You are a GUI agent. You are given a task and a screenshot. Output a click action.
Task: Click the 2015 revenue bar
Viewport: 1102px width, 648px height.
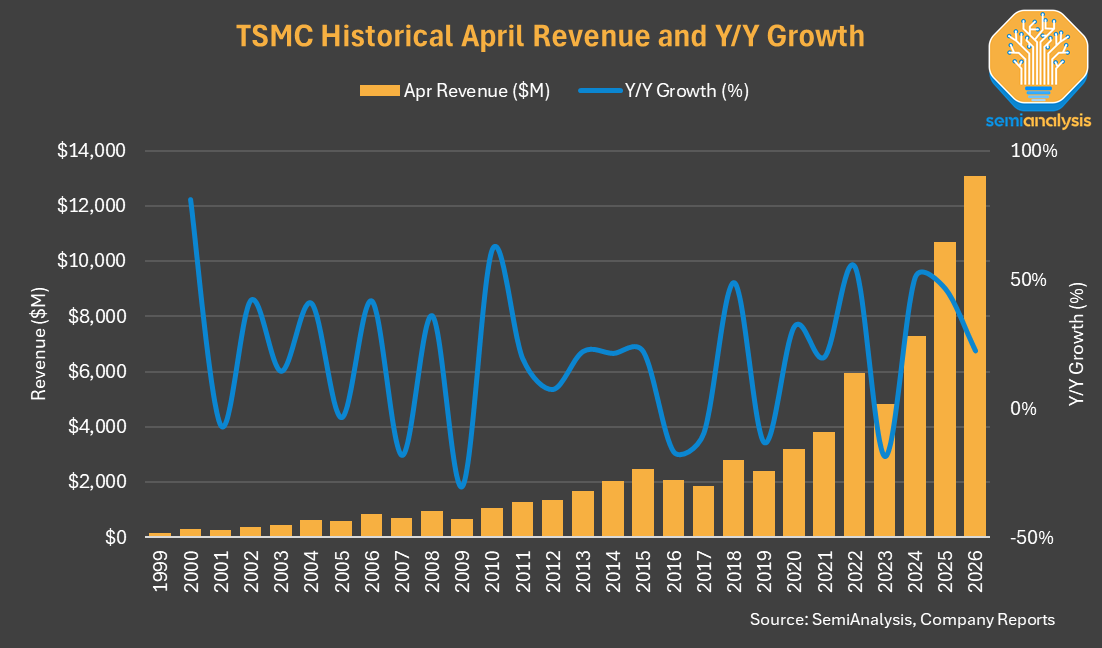(x=643, y=503)
